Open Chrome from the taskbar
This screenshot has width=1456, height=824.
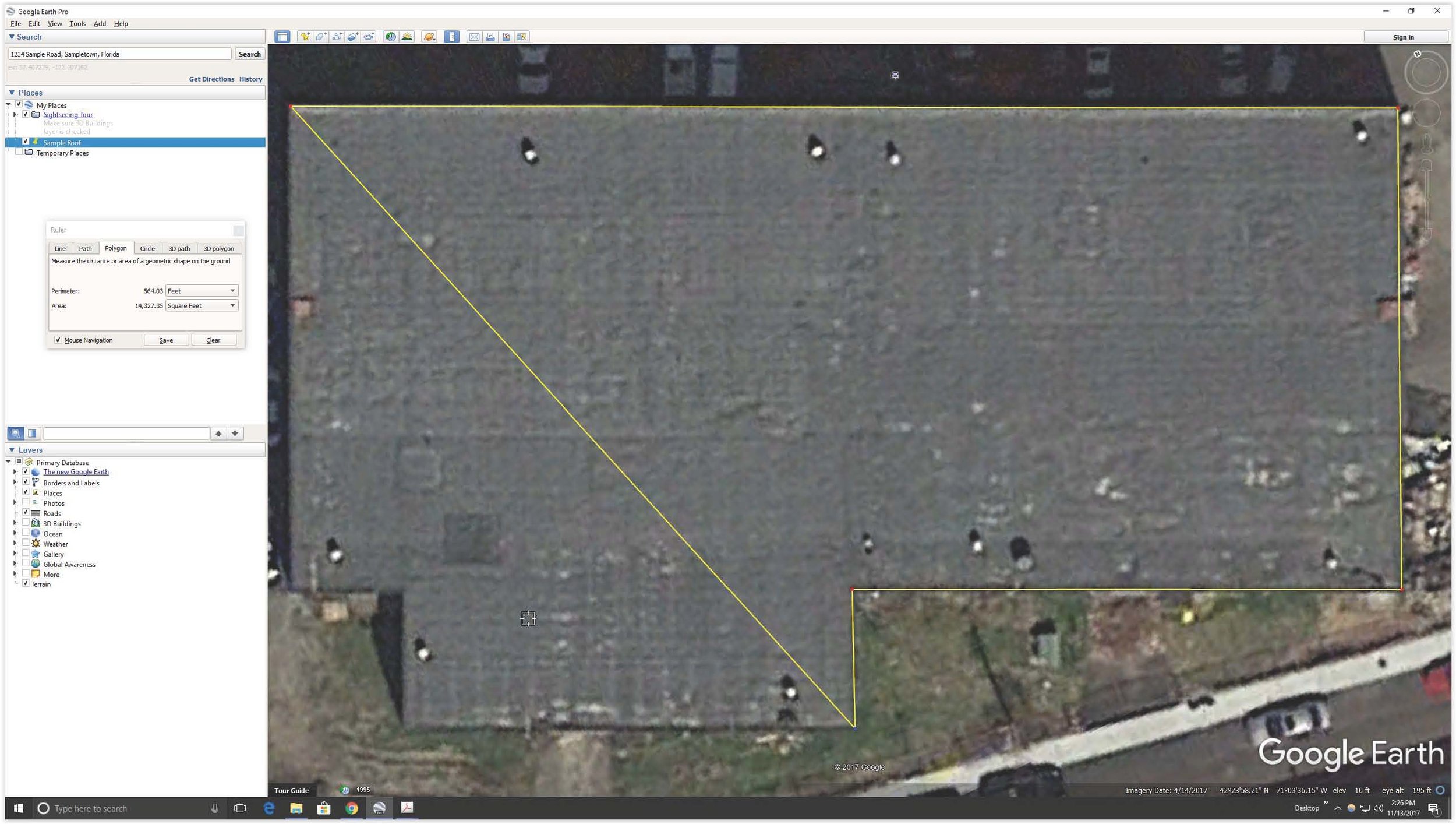(x=352, y=808)
